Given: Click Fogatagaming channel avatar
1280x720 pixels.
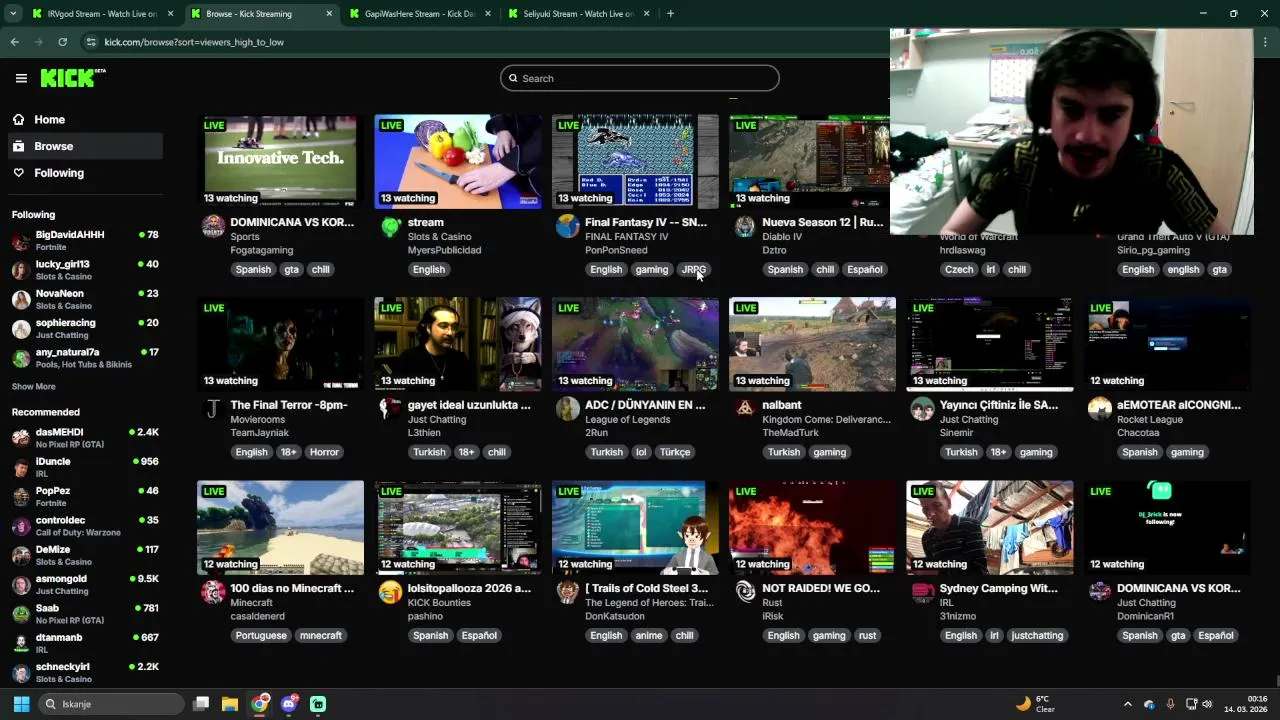Looking at the screenshot, I should [x=213, y=226].
